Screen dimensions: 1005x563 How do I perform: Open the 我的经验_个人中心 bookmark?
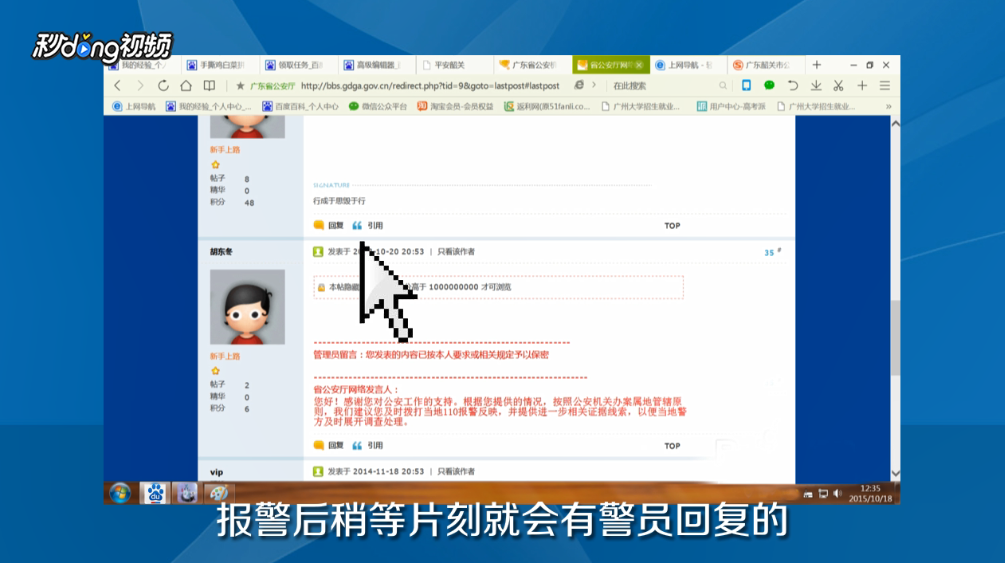(x=208, y=106)
